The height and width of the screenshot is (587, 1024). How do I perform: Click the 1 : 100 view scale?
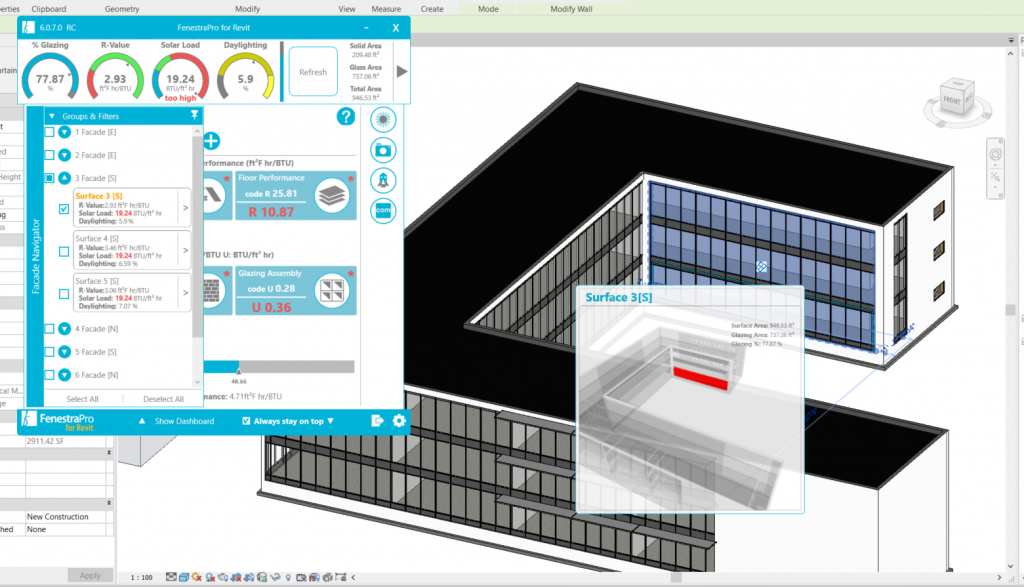(x=142, y=577)
